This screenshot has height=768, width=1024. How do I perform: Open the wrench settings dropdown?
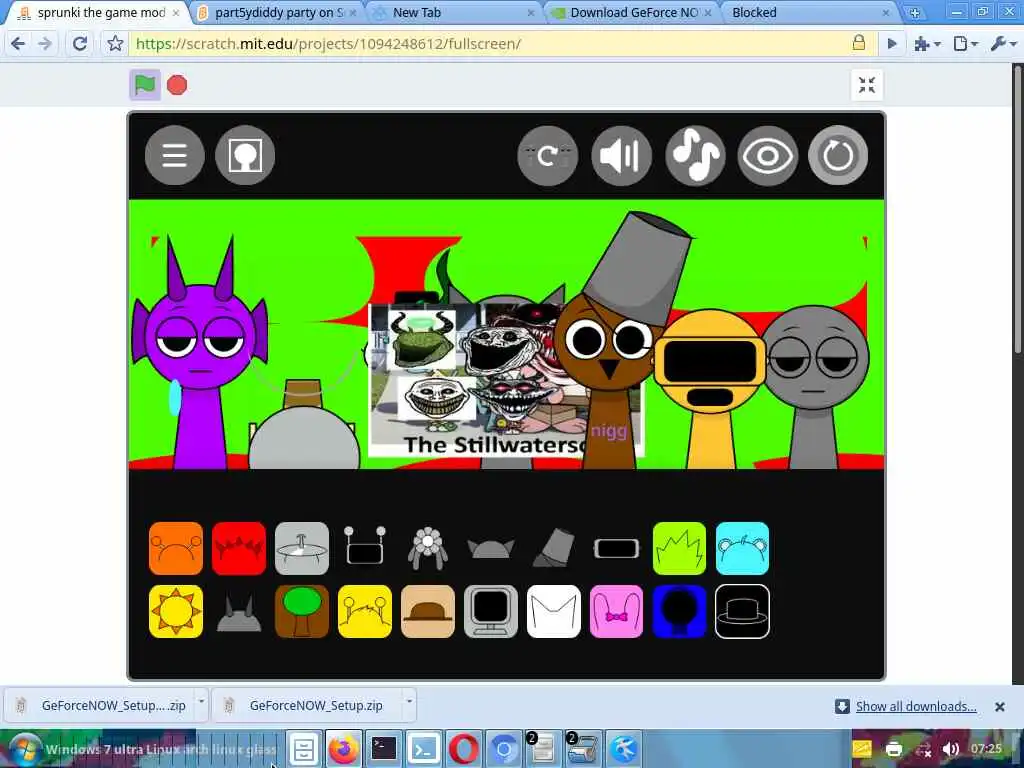[1003, 44]
